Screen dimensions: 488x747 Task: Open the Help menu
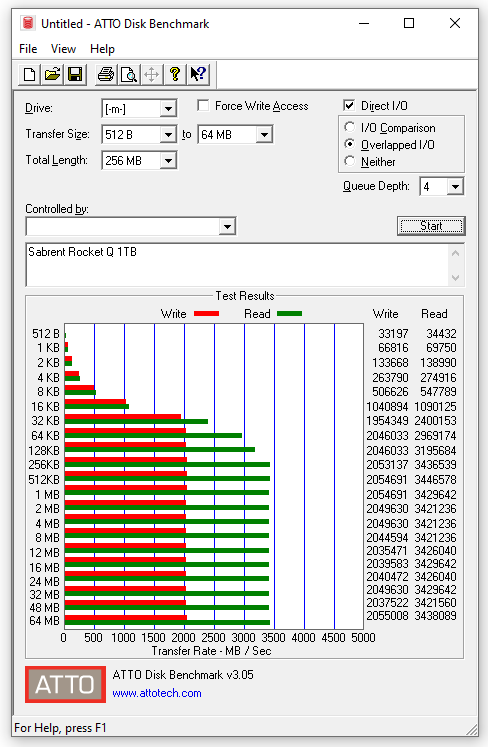102,49
